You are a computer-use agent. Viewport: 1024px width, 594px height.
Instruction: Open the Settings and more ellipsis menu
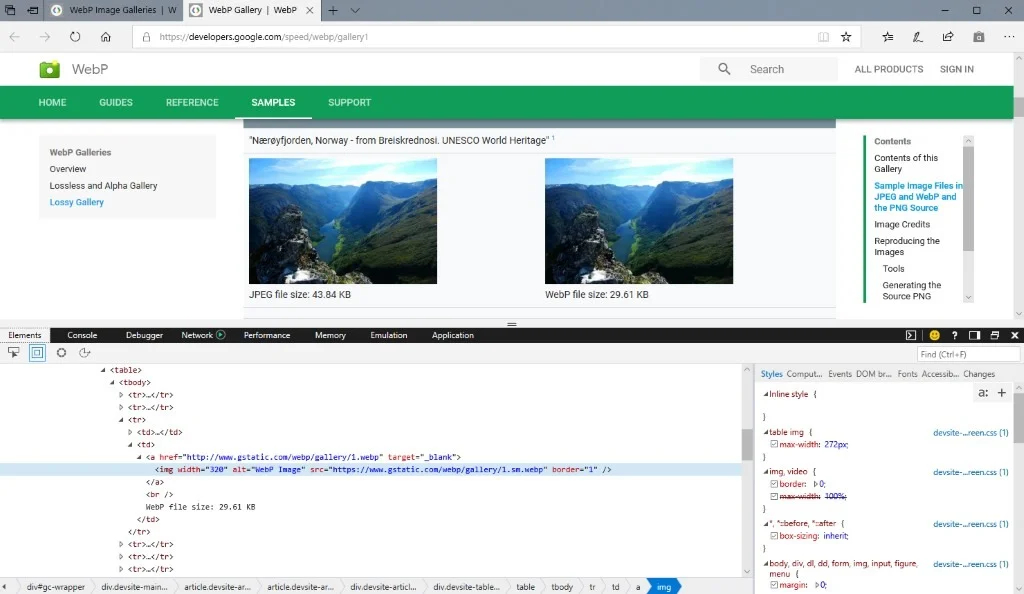[x=1009, y=37]
